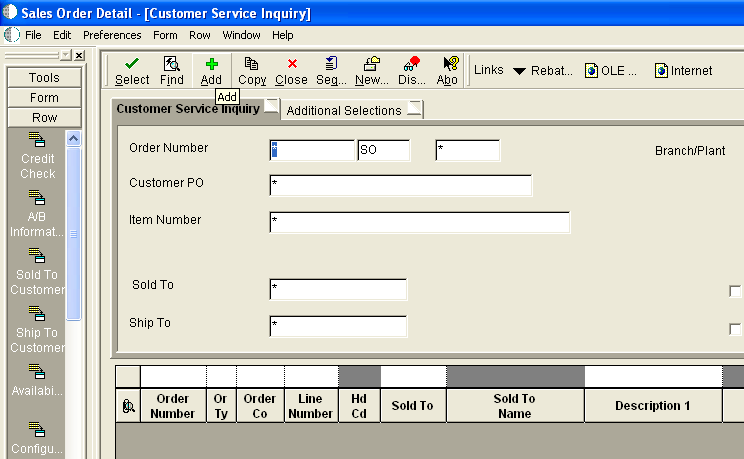The width and height of the screenshot is (744, 459).
Task: Open the Form menu
Action: pos(165,35)
